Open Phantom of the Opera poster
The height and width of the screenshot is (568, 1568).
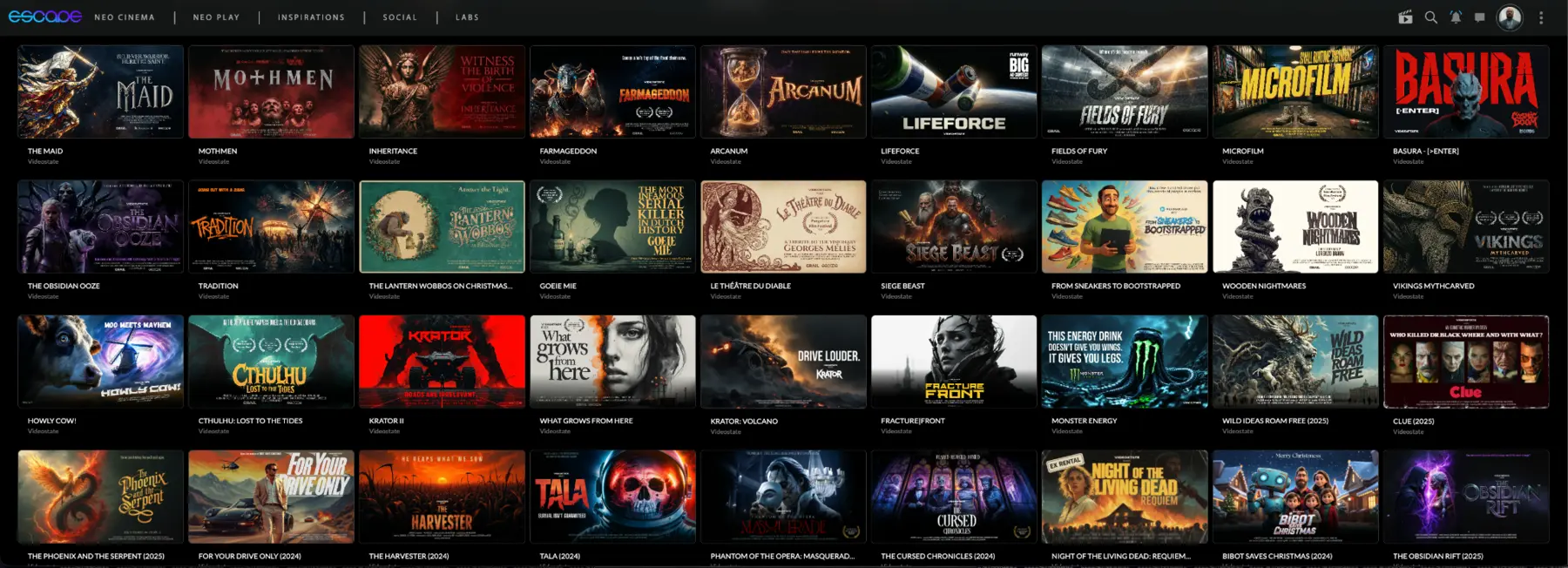(784, 497)
